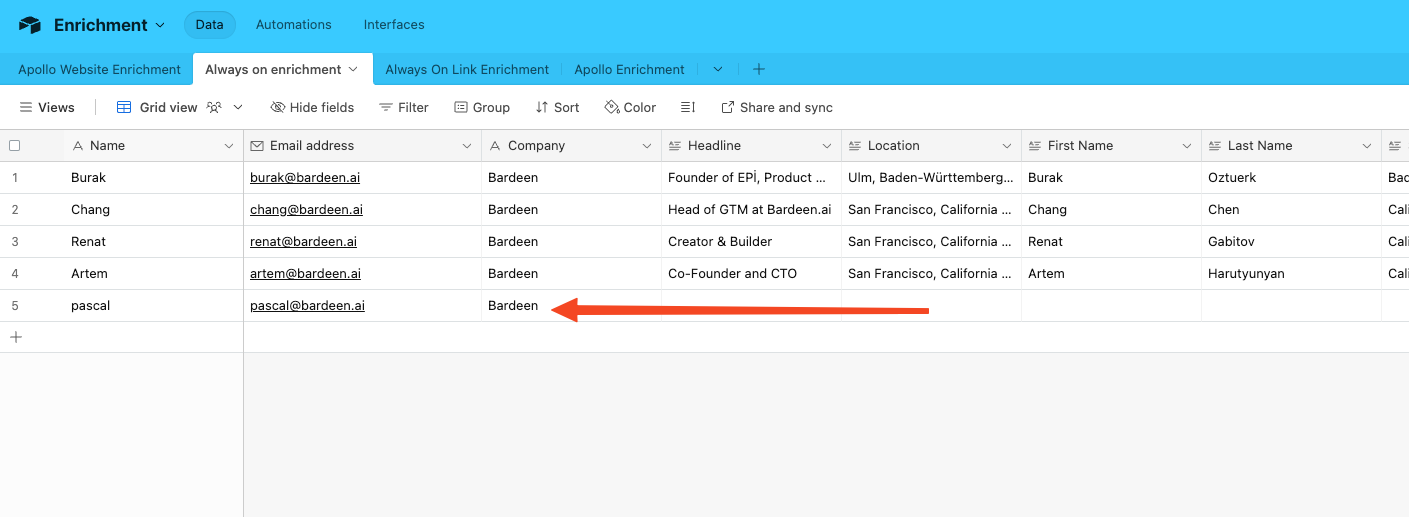Click the Headline column type icon

tap(675, 146)
